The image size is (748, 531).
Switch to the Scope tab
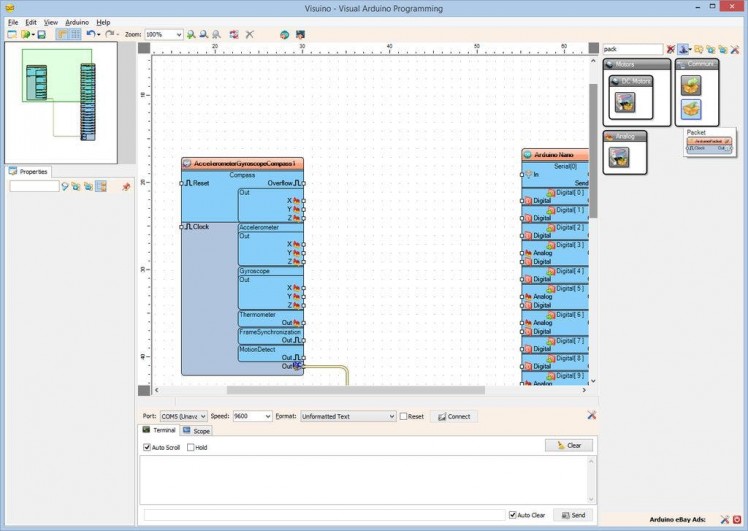pyautogui.click(x=197, y=431)
